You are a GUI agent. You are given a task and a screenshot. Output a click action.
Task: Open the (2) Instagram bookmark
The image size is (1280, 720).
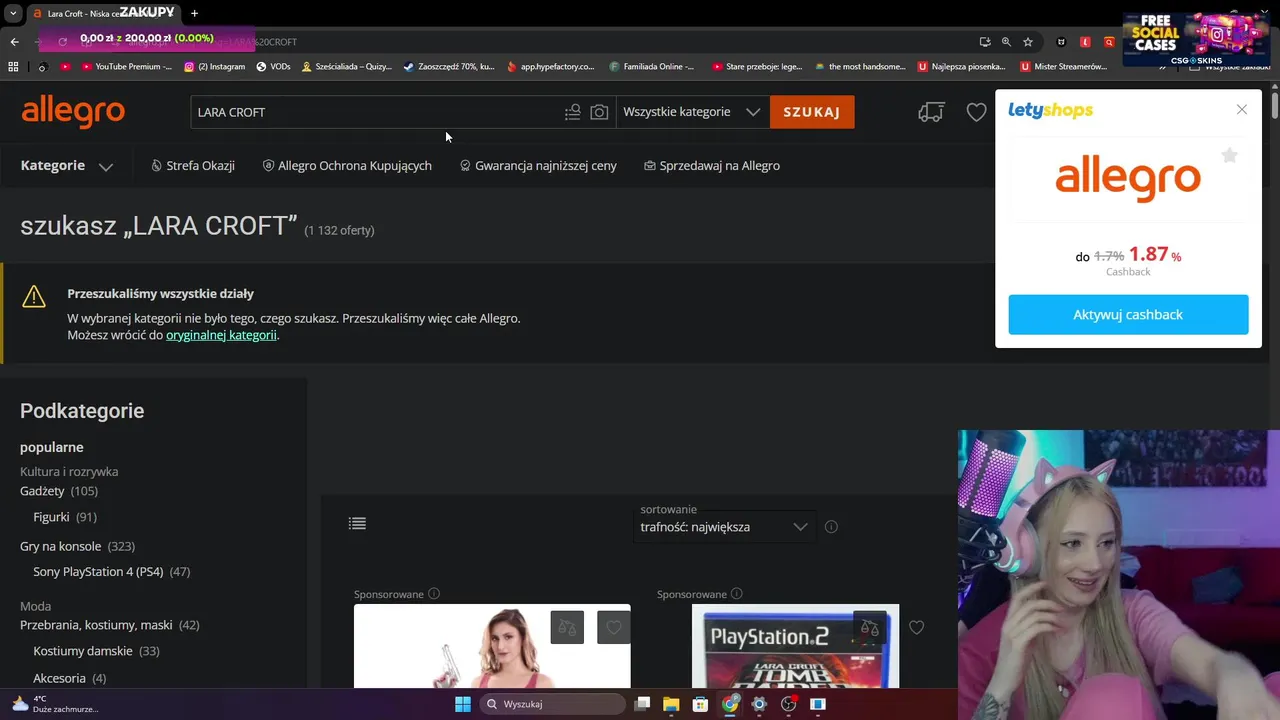pos(214,66)
